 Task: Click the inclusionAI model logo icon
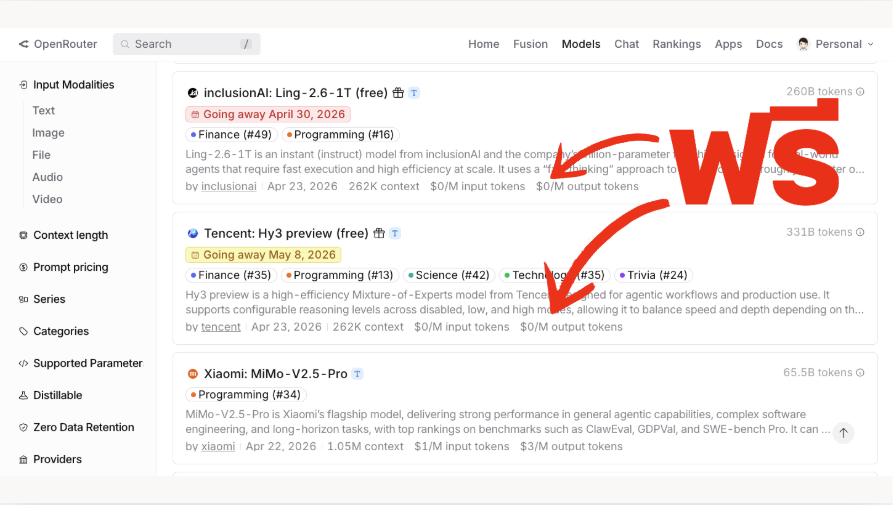point(192,93)
